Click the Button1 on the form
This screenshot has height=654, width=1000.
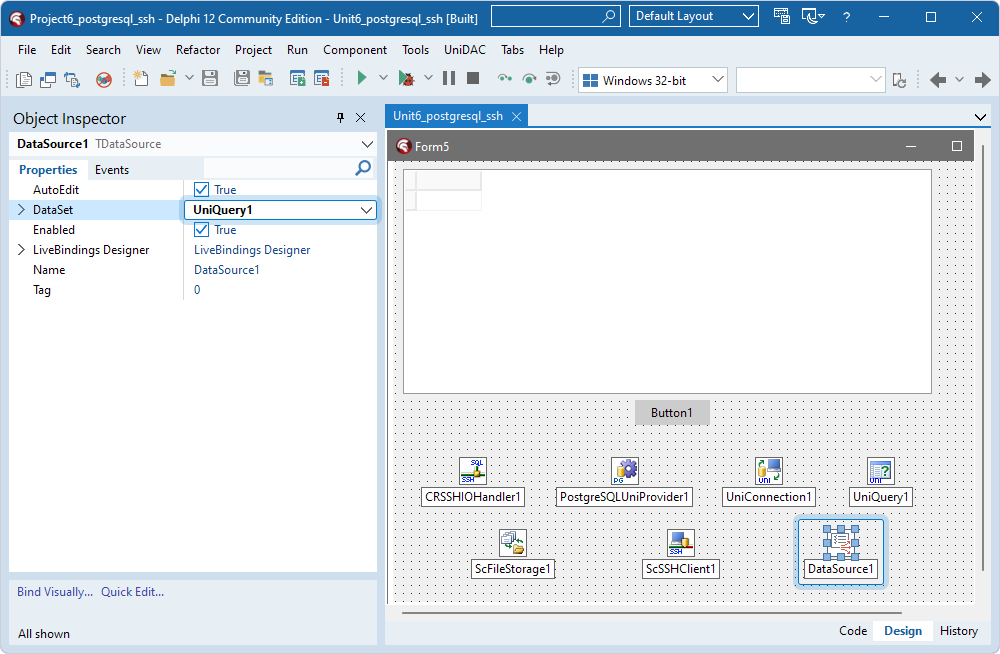[x=672, y=412]
